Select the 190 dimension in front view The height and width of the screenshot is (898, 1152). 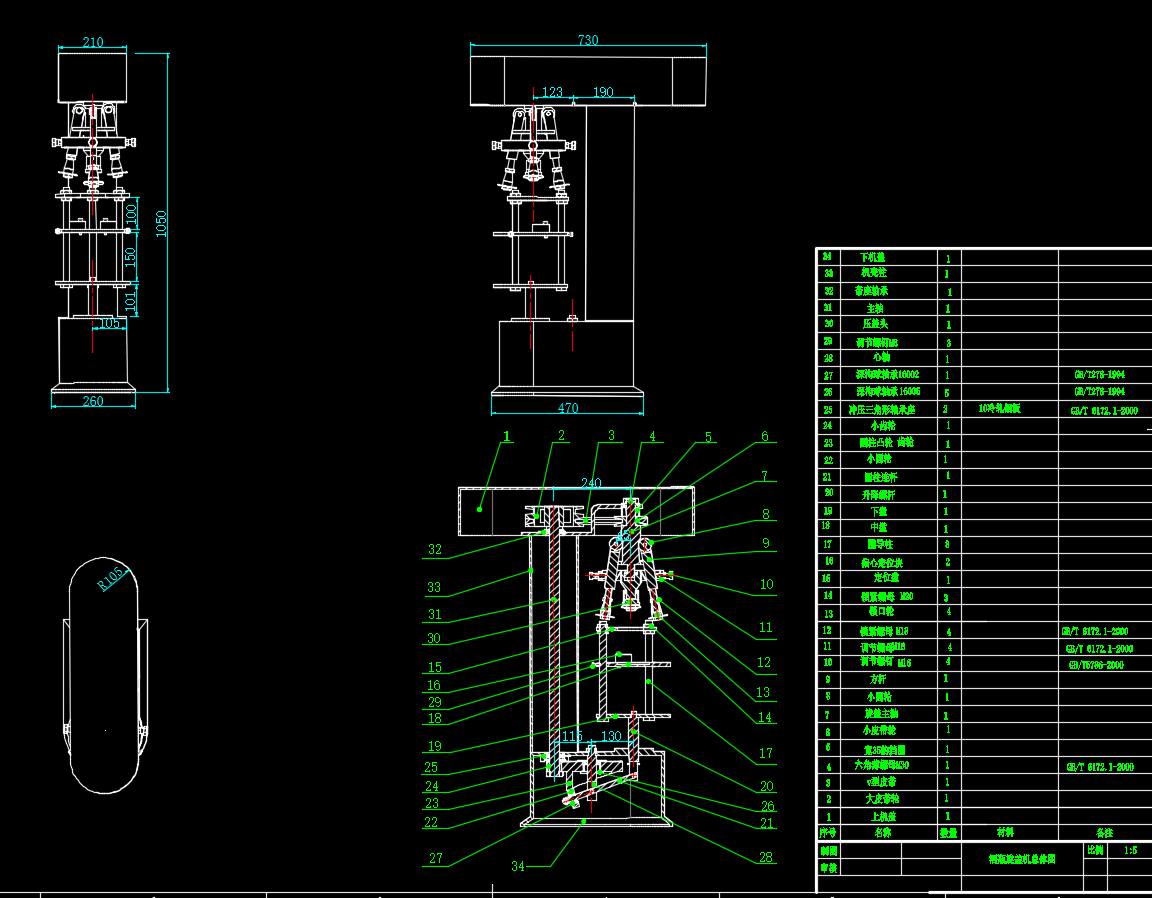[603, 92]
